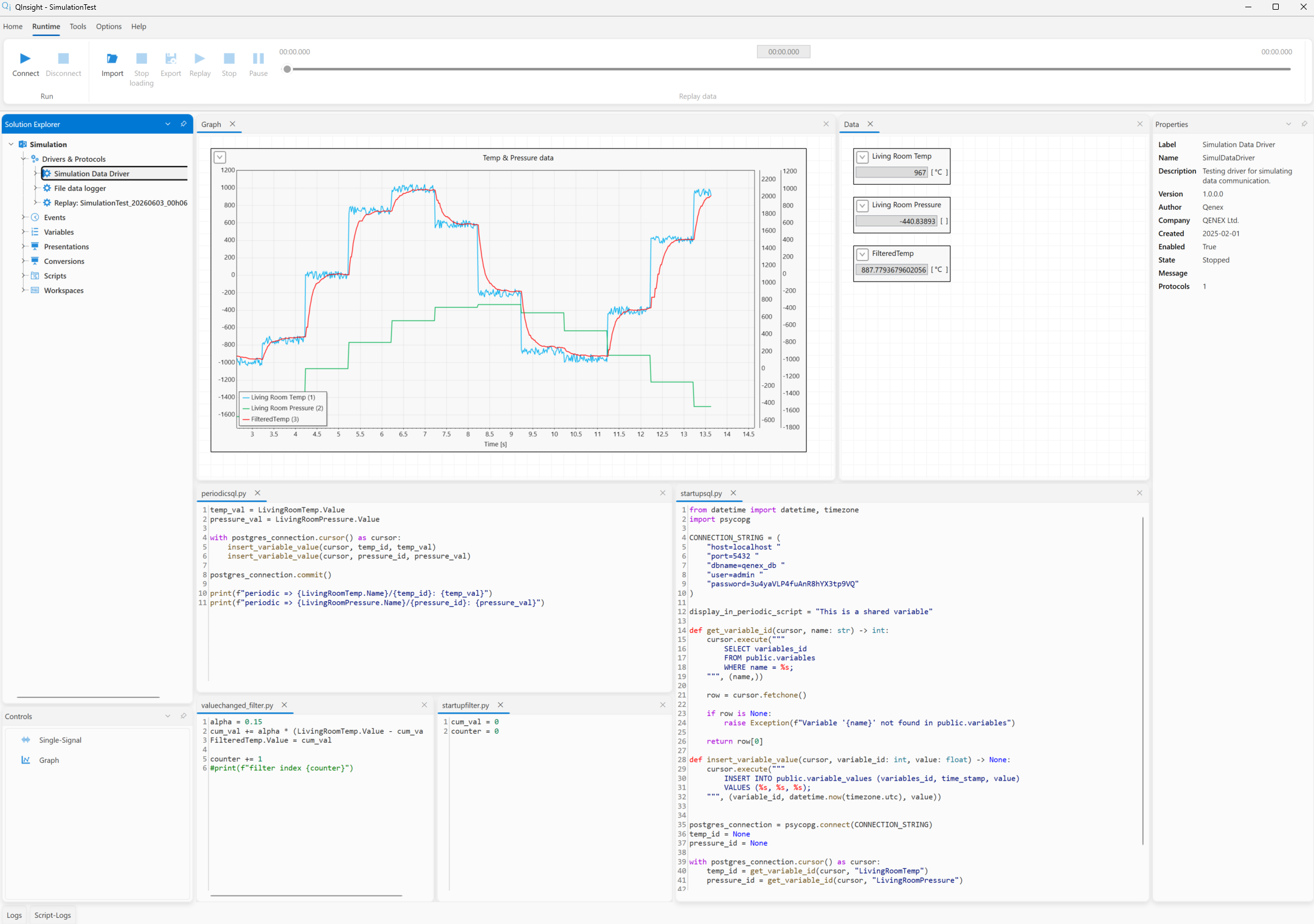Close the startupfilter.py tab
The image size is (1314, 924).
(500, 705)
